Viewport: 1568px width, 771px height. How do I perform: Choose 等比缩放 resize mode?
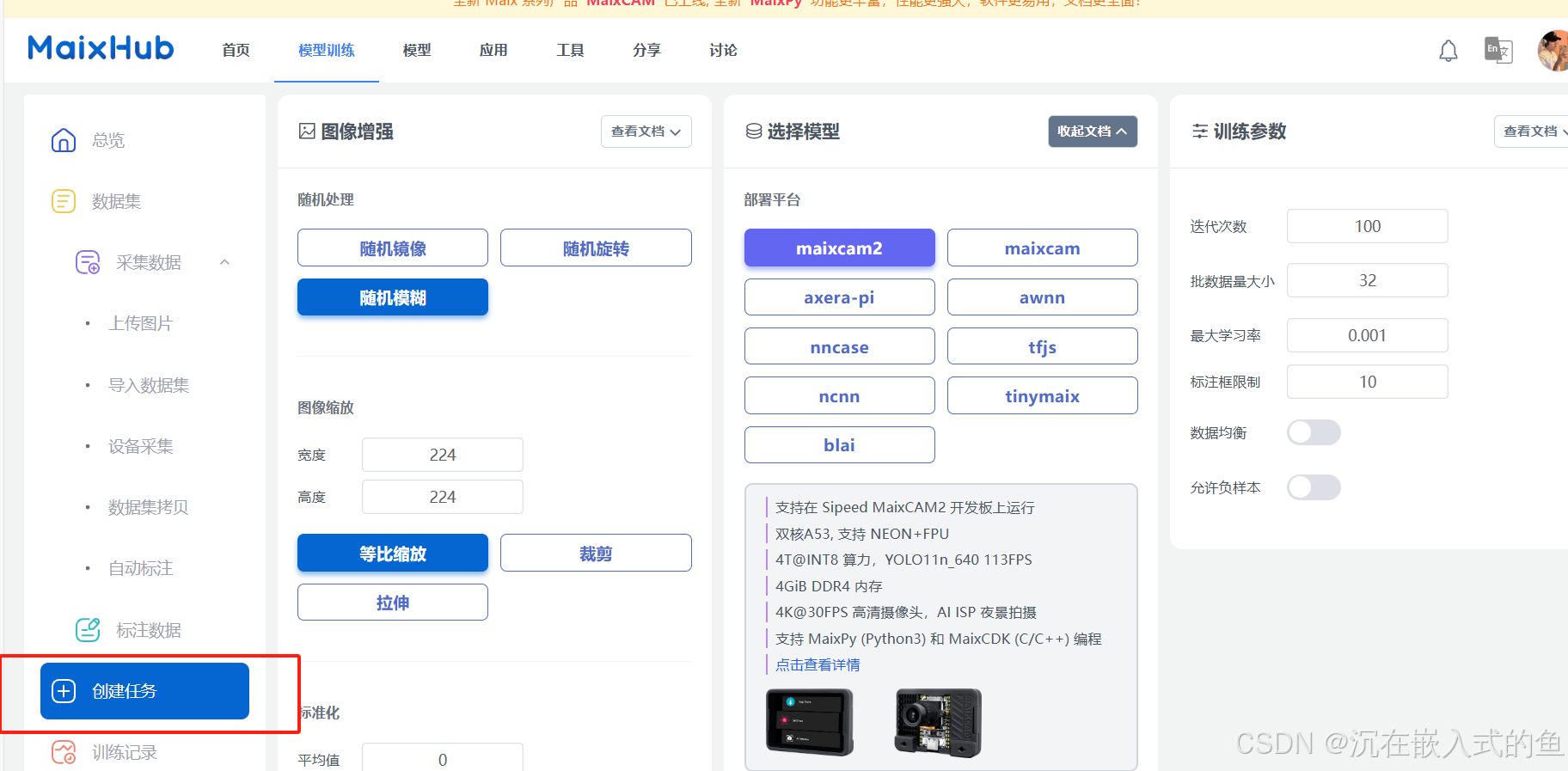pyautogui.click(x=393, y=553)
